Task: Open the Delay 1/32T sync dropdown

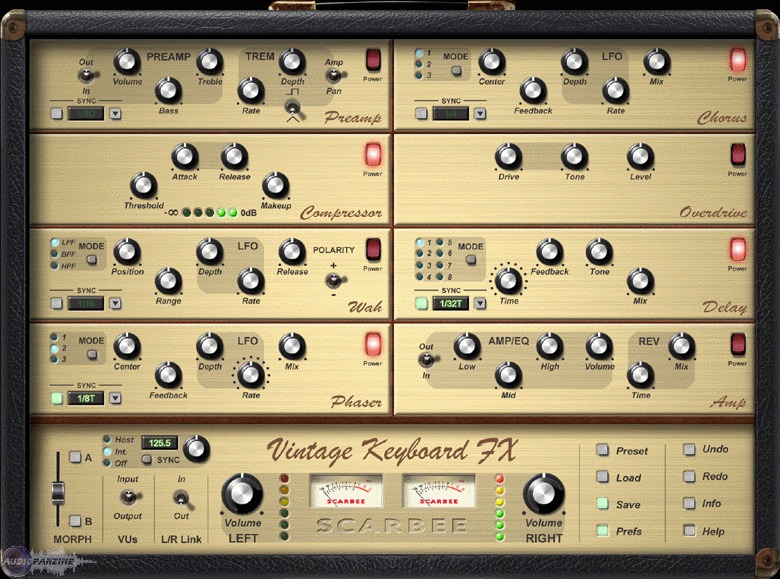Action: point(480,303)
